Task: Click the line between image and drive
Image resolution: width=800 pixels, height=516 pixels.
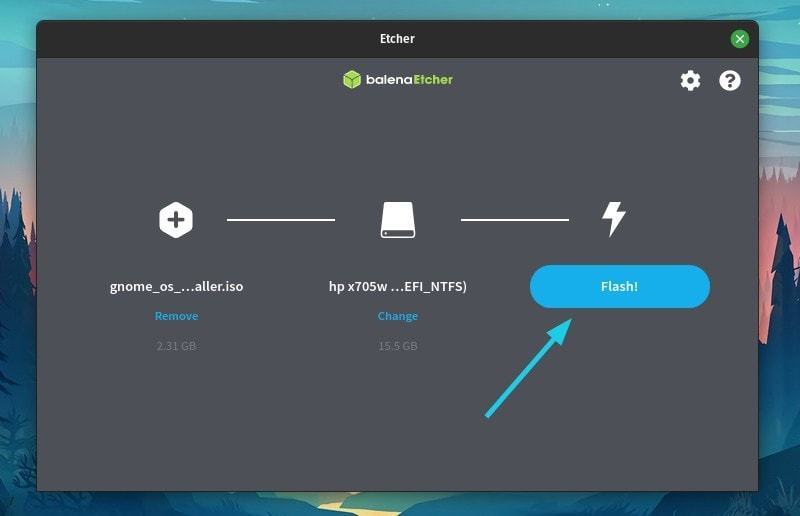Action: [x=281, y=219]
